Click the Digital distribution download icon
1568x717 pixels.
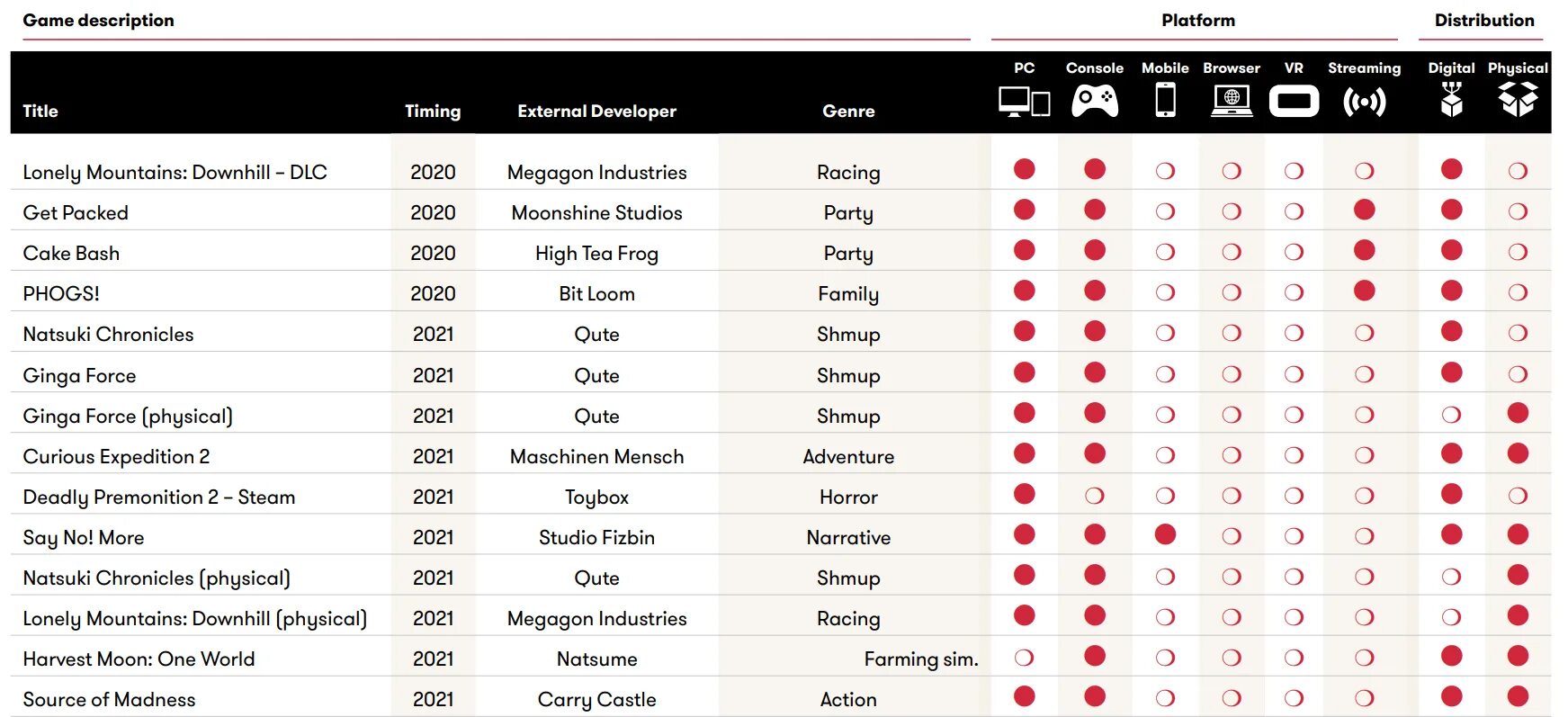click(1451, 100)
